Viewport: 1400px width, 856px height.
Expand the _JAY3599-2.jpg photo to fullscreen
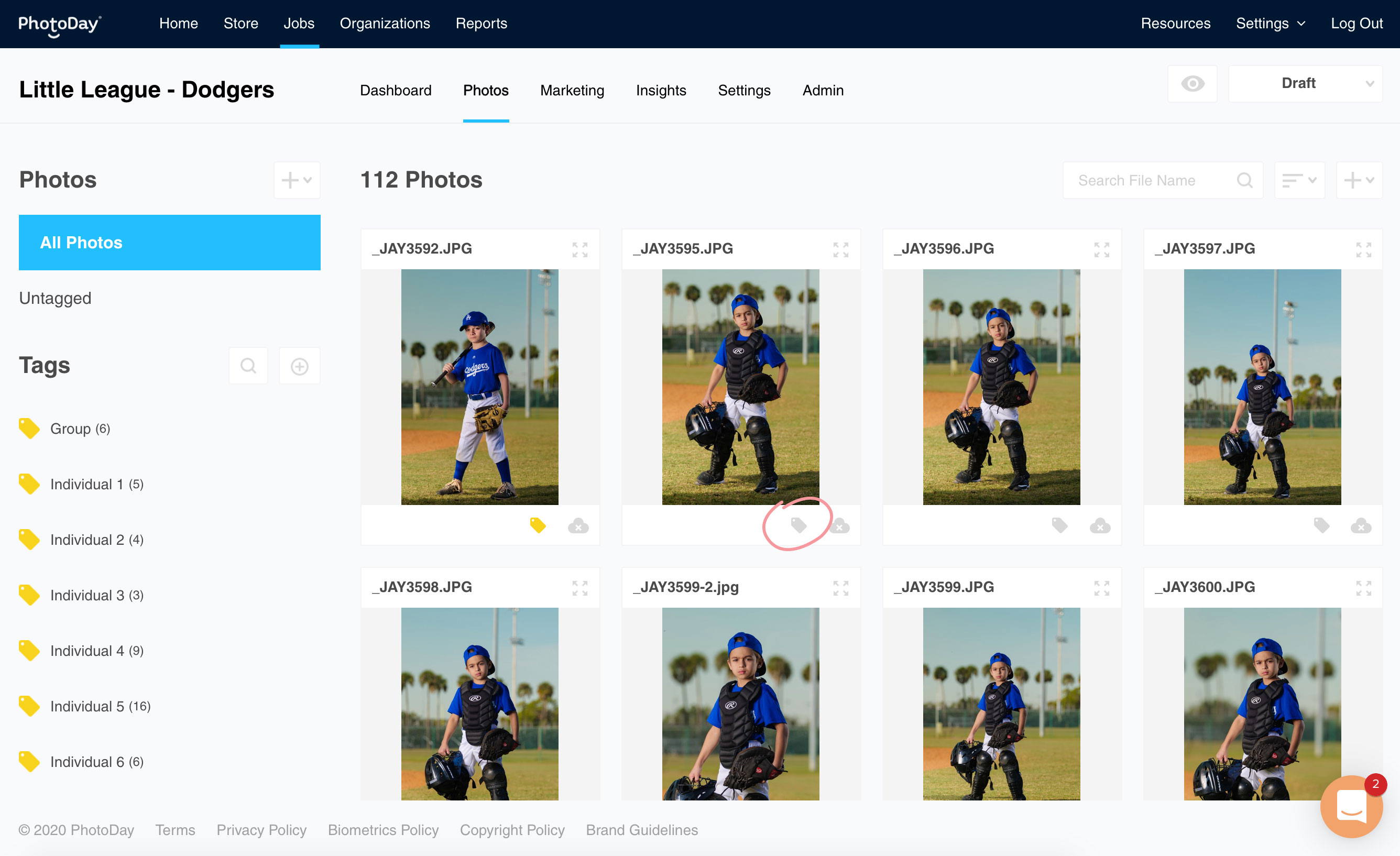coord(840,588)
